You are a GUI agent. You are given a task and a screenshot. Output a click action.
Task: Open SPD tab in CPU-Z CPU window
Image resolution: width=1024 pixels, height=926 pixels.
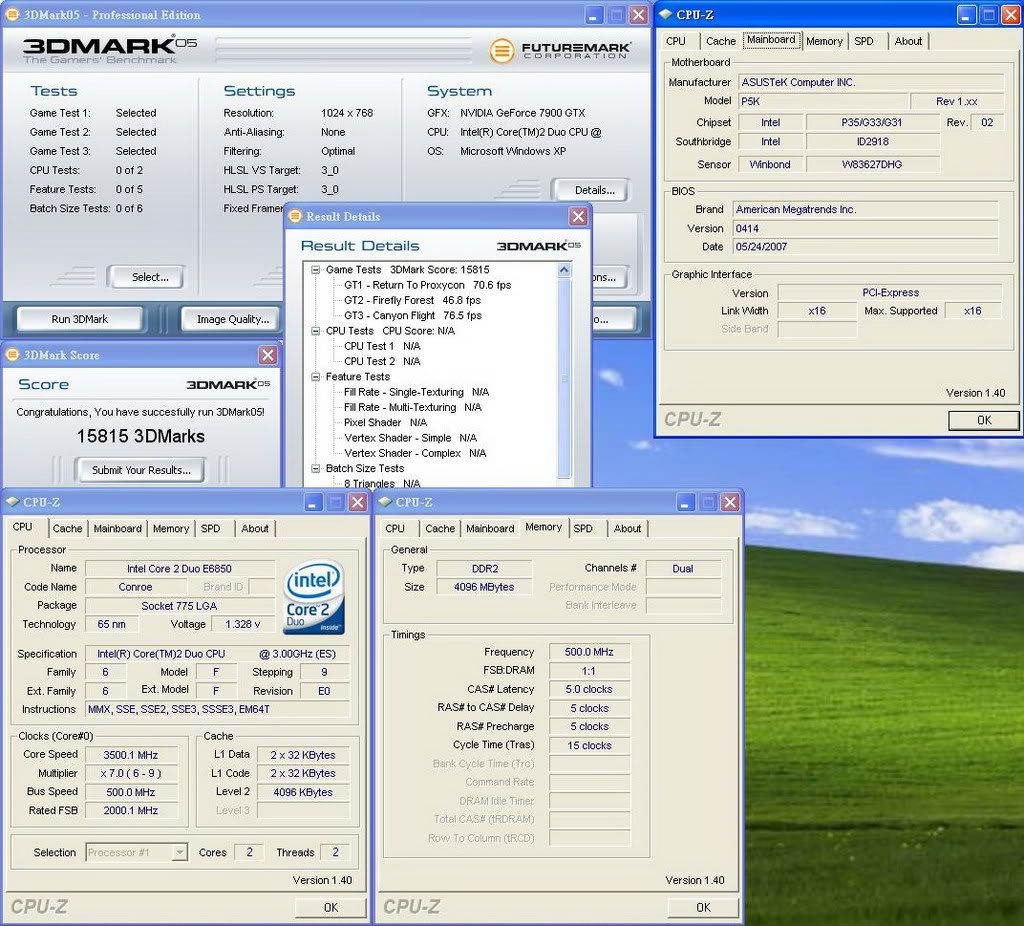click(210, 528)
